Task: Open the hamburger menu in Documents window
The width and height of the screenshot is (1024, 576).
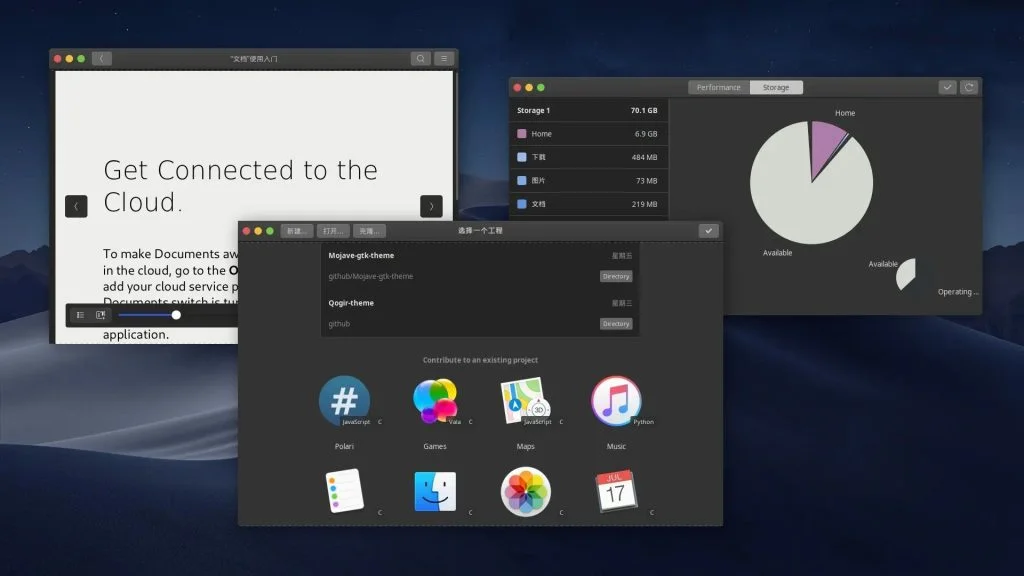Action: [x=444, y=59]
